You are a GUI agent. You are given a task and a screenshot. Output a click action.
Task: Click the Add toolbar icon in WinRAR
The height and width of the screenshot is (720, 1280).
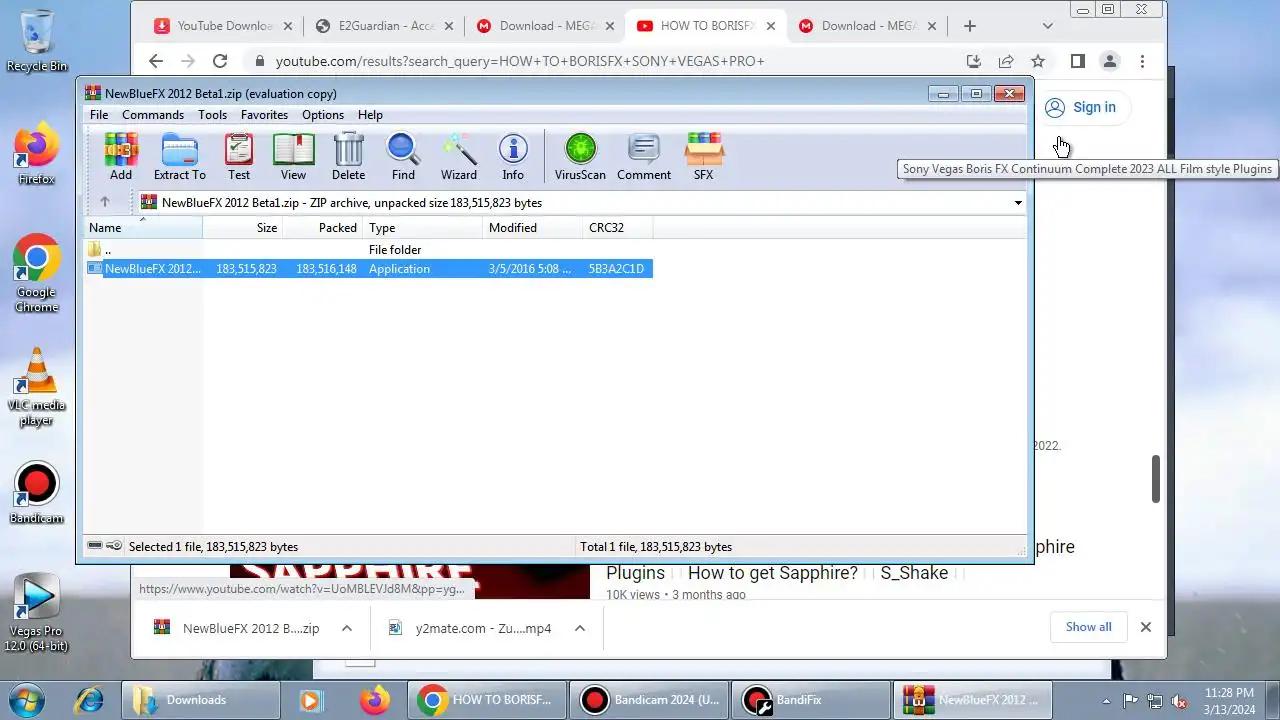[x=121, y=157]
